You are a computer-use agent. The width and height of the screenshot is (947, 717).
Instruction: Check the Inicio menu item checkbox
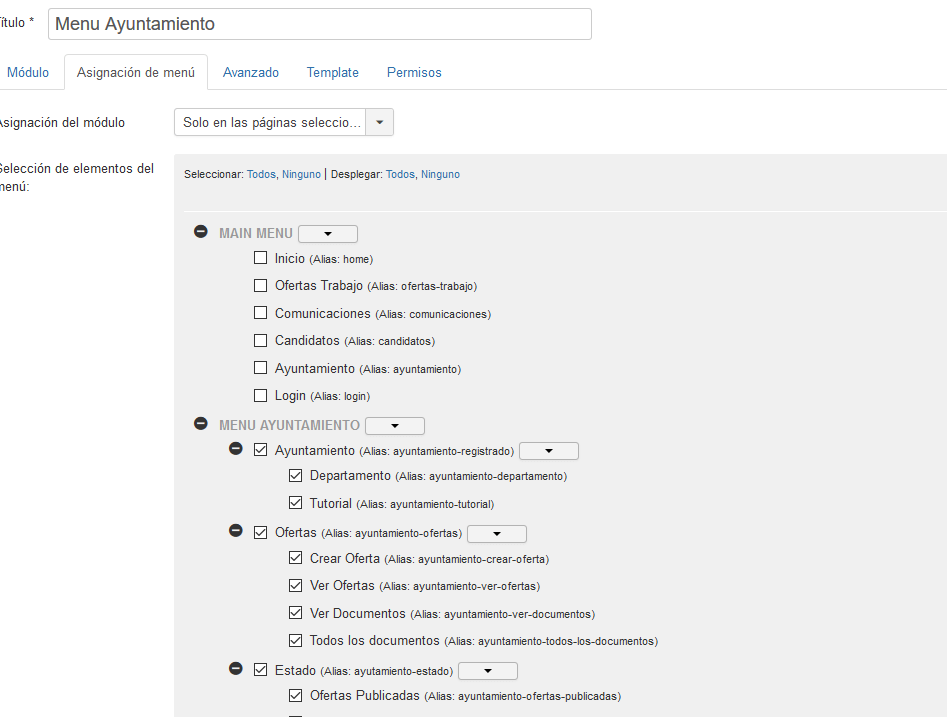pyautogui.click(x=260, y=258)
